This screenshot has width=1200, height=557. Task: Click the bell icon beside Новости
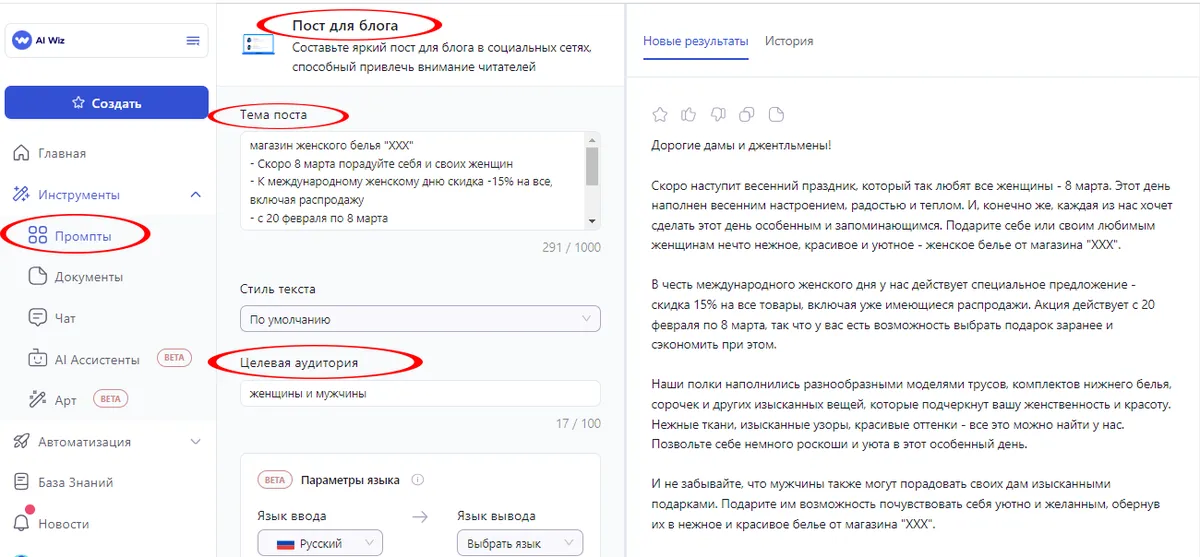21,523
